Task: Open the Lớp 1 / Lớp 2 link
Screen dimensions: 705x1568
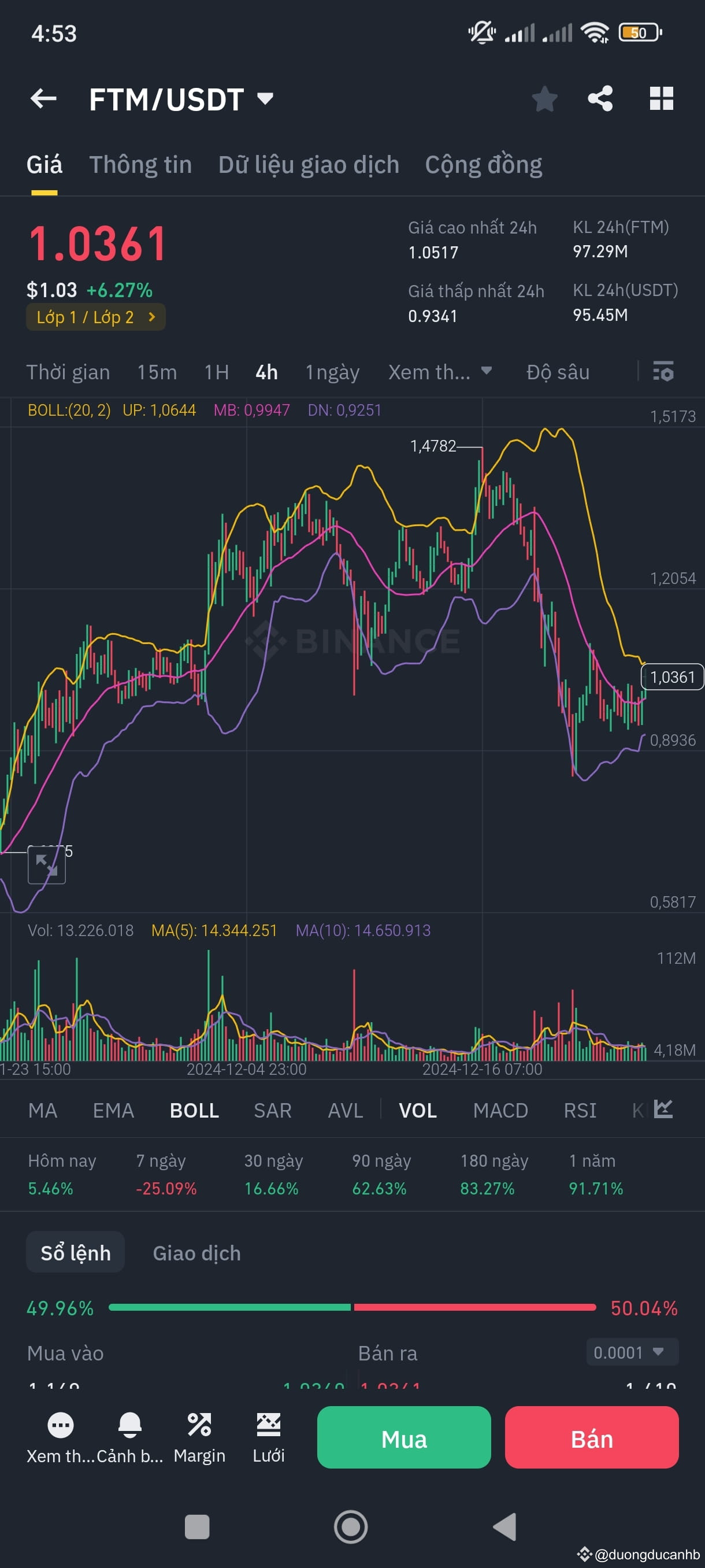Action: pos(95,316)
